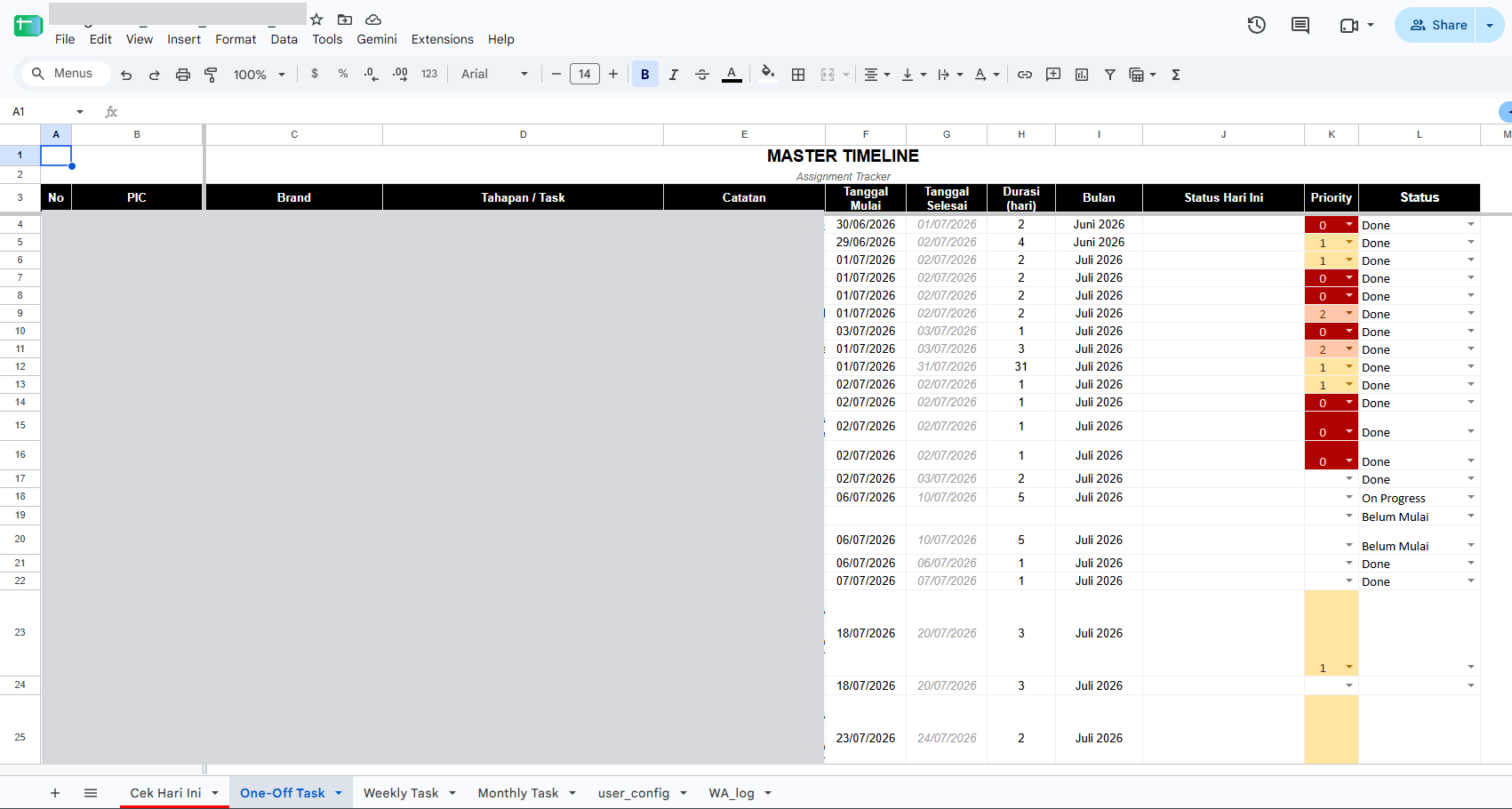Open the Borders tool
The image size is (1512, 809).
798,75
